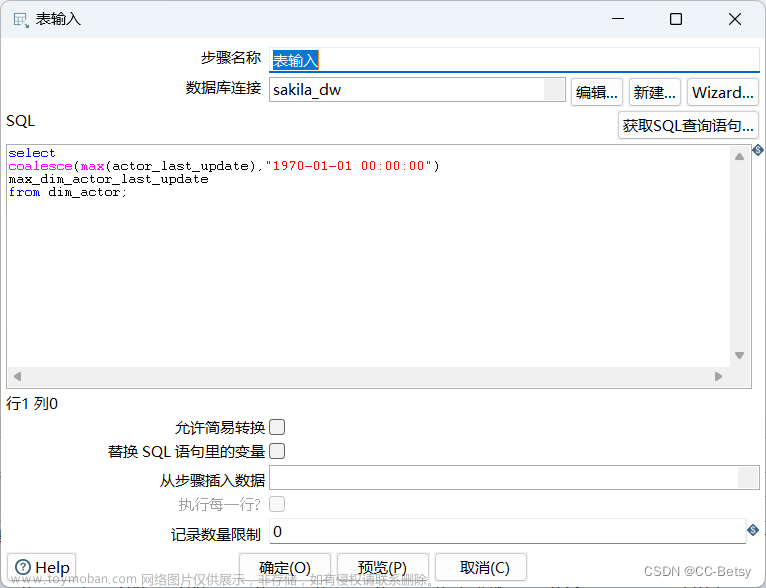This screenshot has width=766, height=588.
Task: Open the Wizard... button
Action: pyautogui.click(x=723, y=92)
